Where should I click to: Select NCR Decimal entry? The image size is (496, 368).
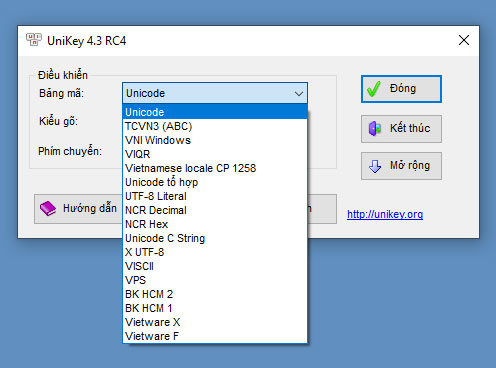point(215,210)
